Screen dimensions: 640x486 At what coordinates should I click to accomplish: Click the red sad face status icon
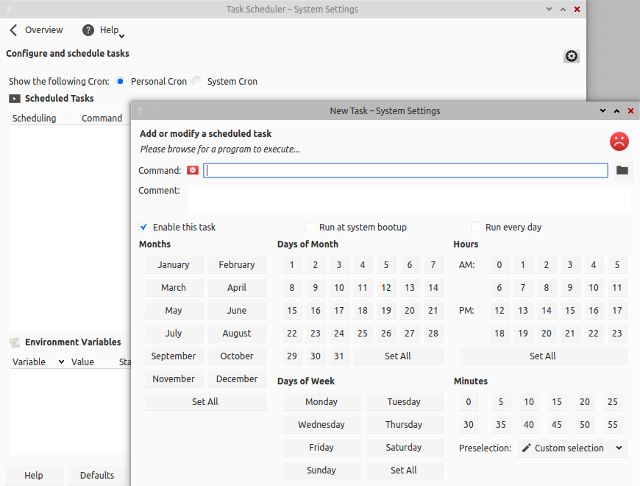[619, 141]
